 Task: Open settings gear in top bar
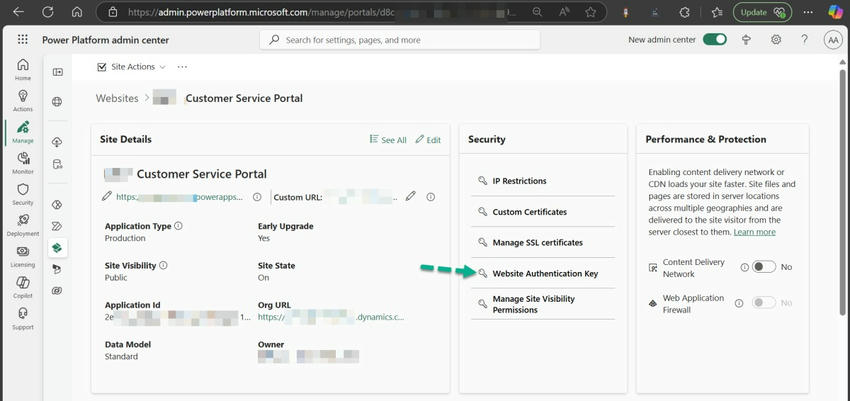coord(776,40)
